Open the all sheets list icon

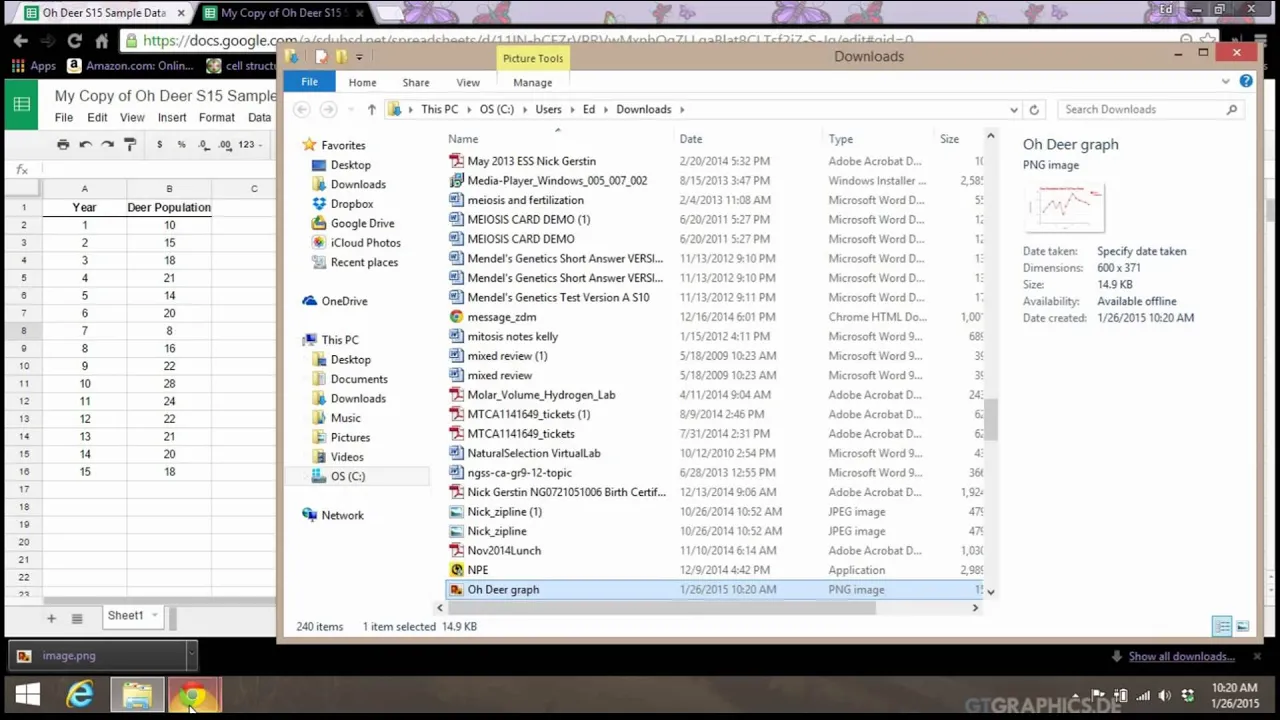[77, 618]
